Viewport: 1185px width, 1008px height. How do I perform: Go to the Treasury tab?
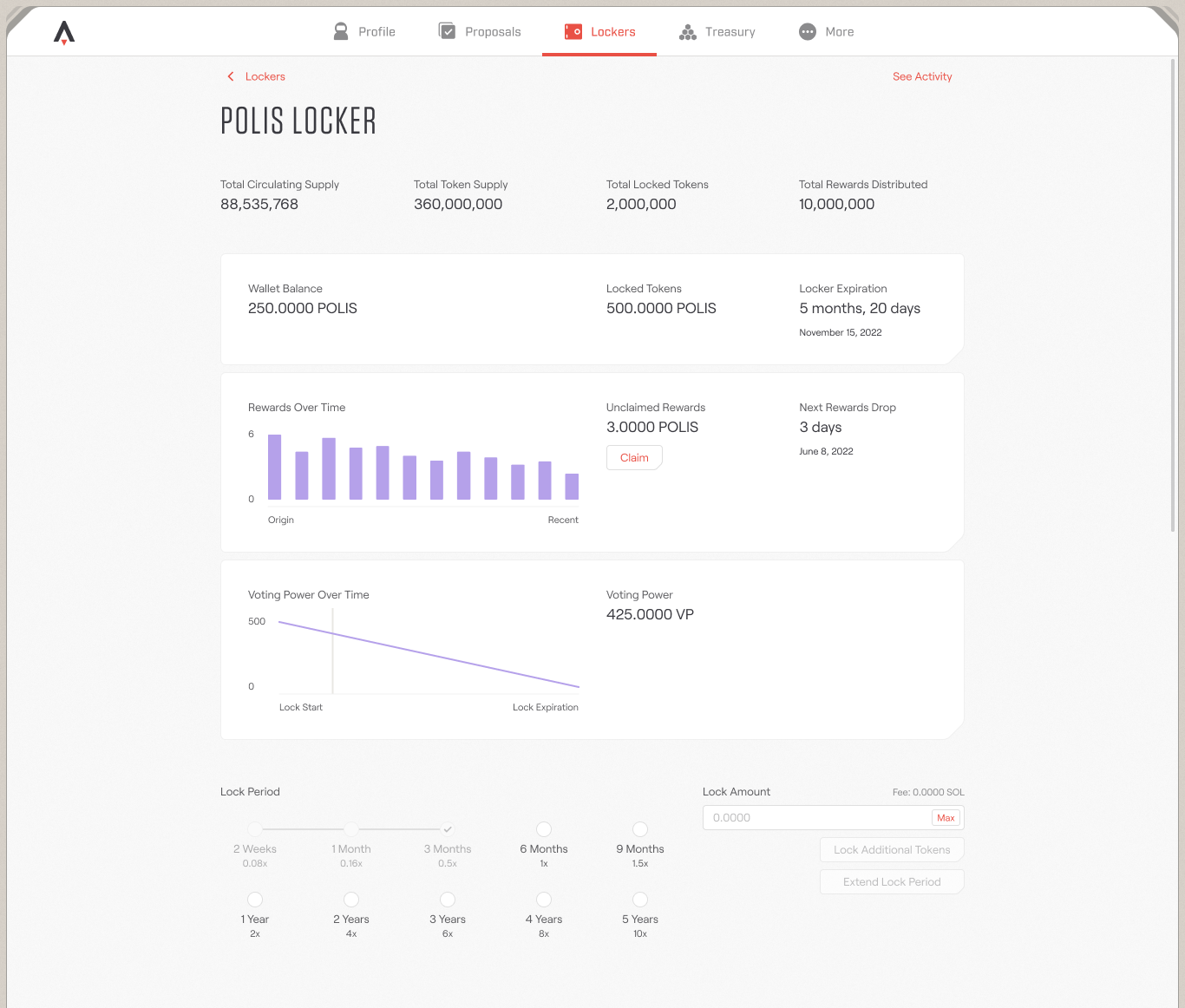717,31
